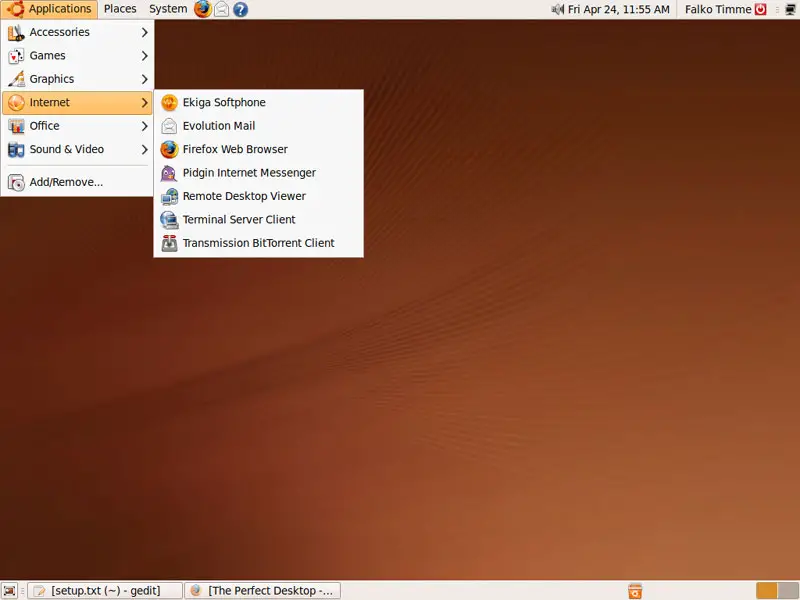
Task: Click the blue Help question mark icon
Action: (240, 9)
